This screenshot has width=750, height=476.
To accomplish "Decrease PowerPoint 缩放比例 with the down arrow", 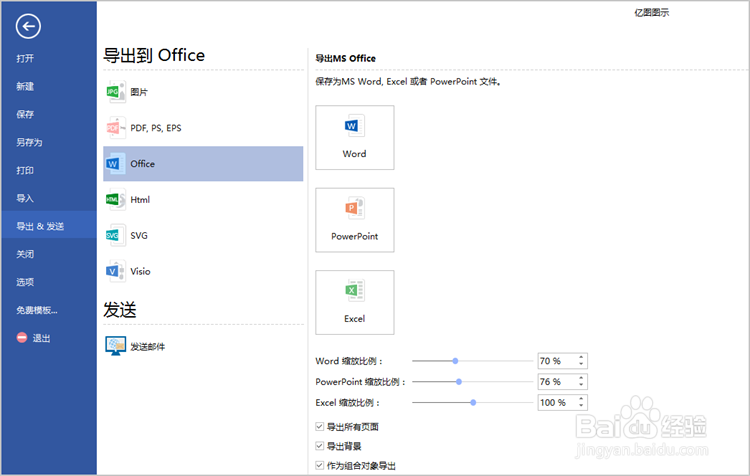I will coord(581,386).
